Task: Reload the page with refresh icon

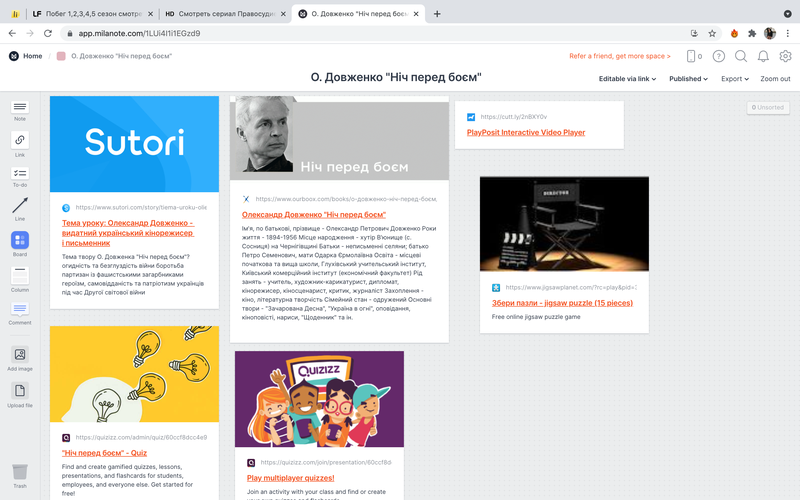Action: [48, 33]
